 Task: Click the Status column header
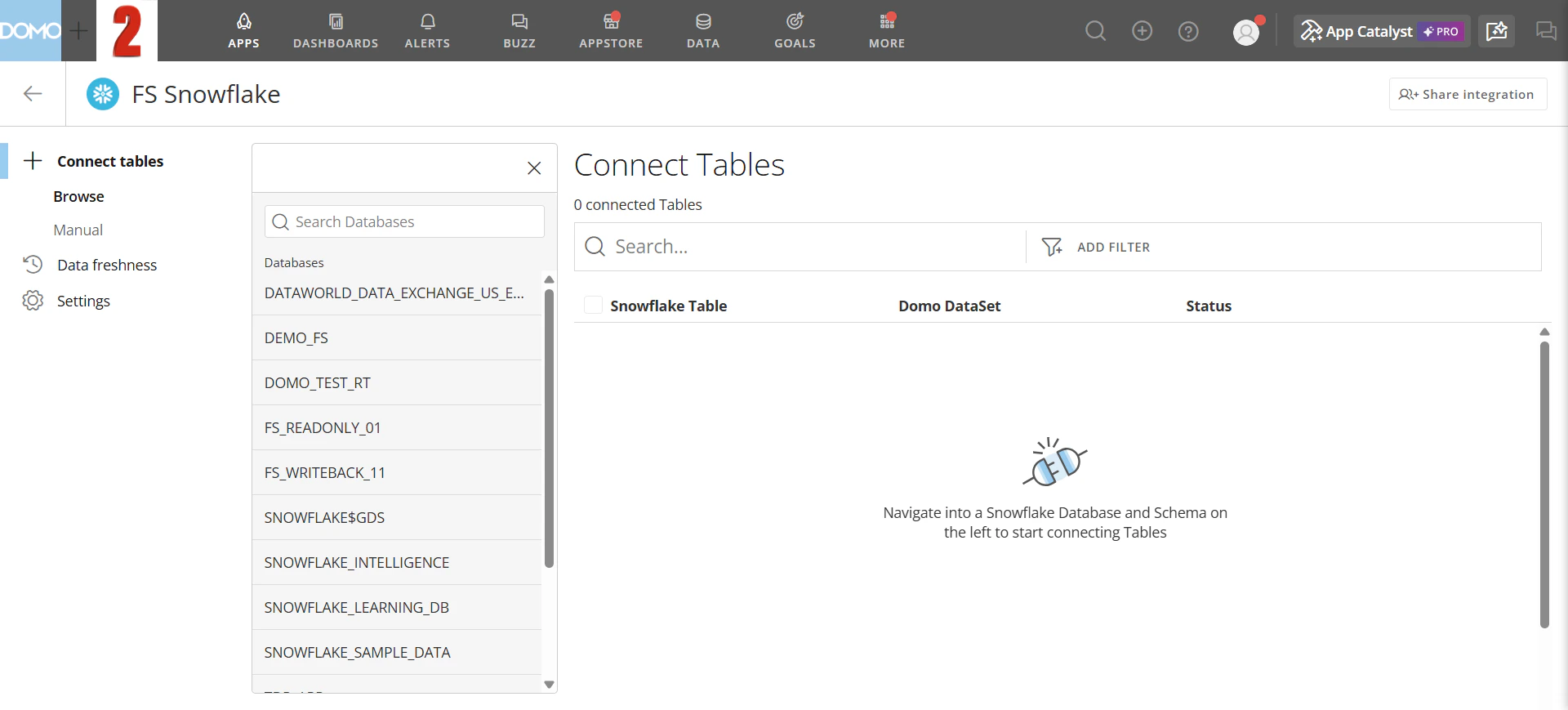(1209, 306)
